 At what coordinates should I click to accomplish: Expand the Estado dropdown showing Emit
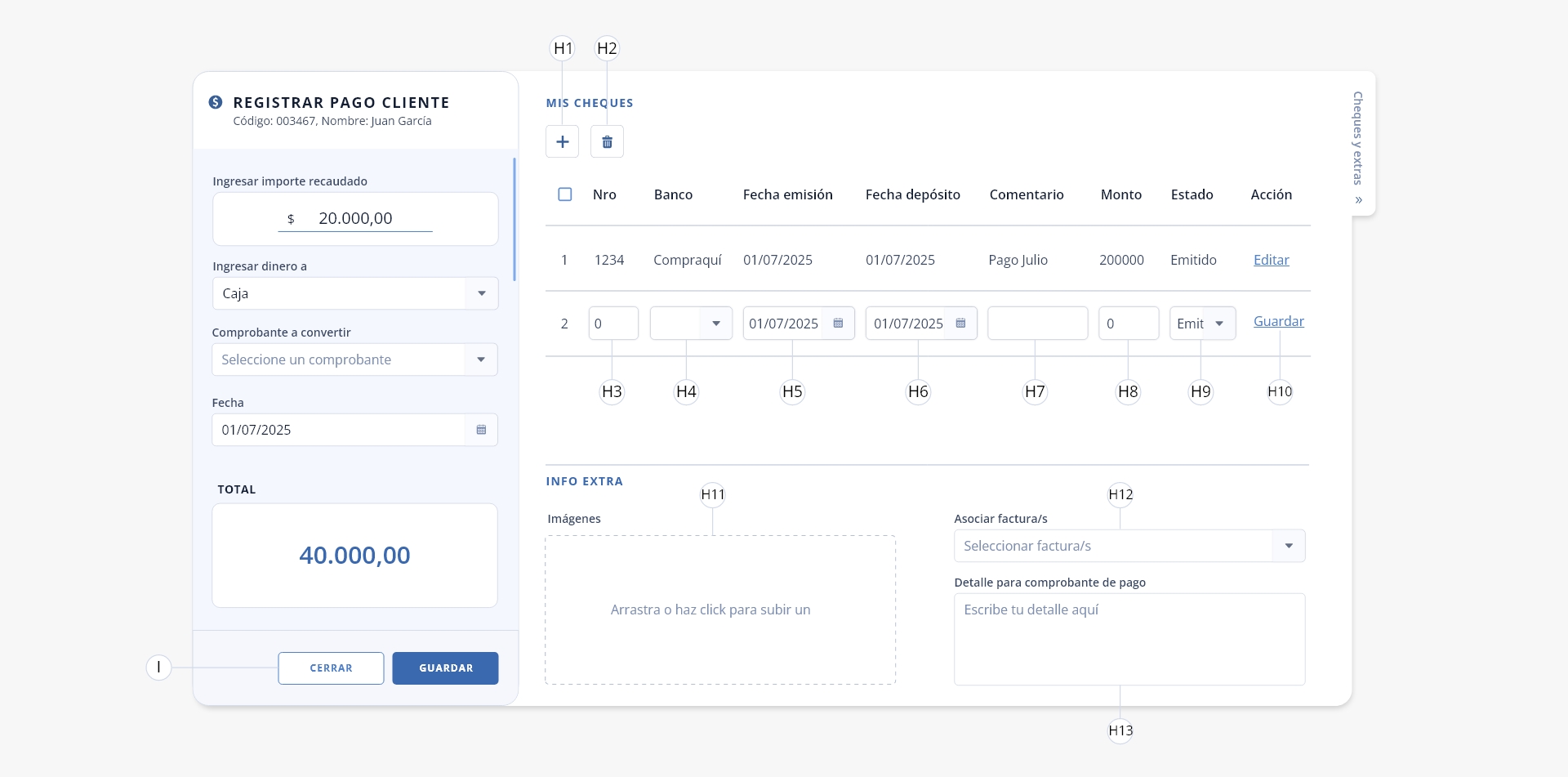pos(1202,324)
